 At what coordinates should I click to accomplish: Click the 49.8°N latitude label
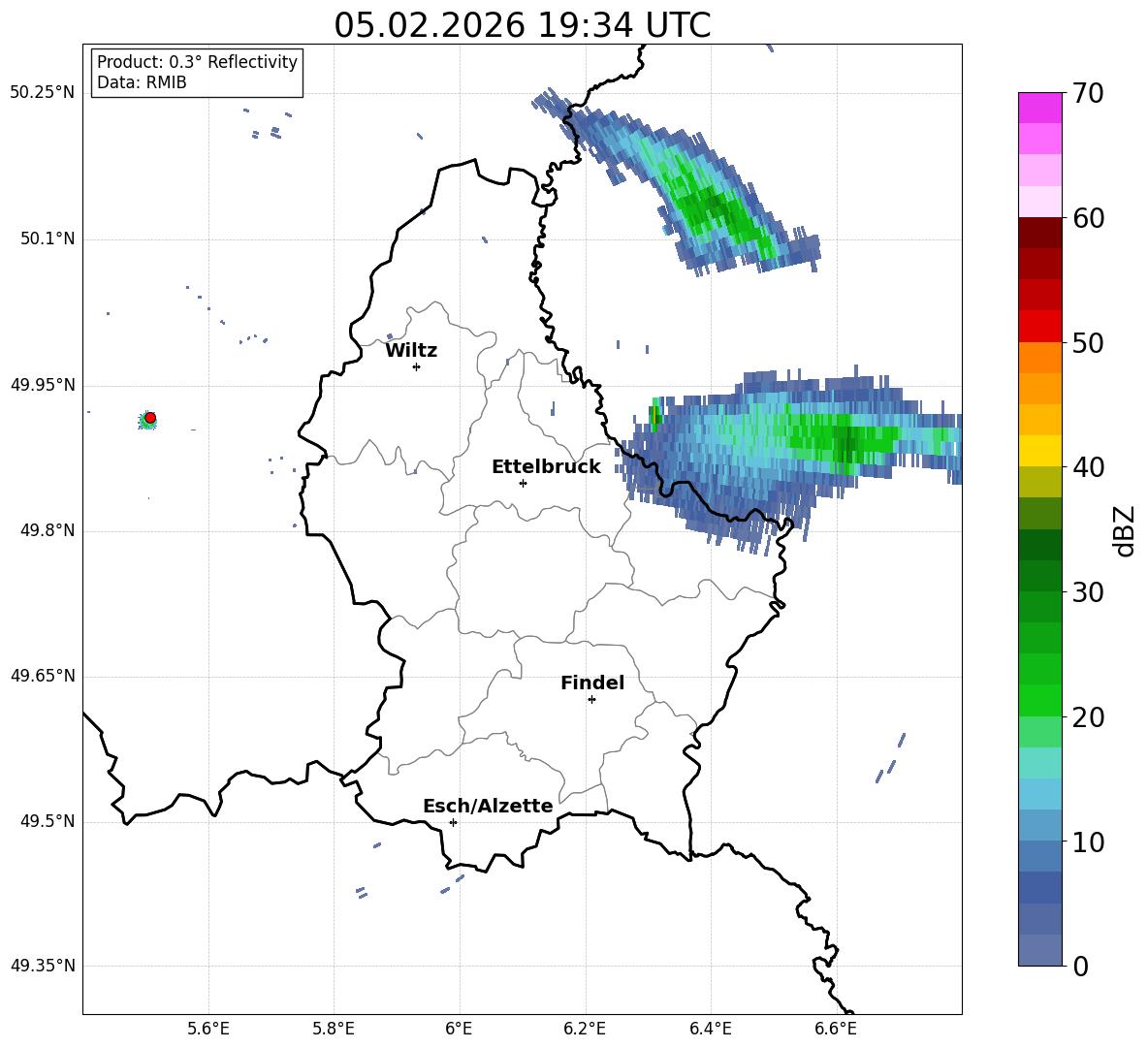48,530
